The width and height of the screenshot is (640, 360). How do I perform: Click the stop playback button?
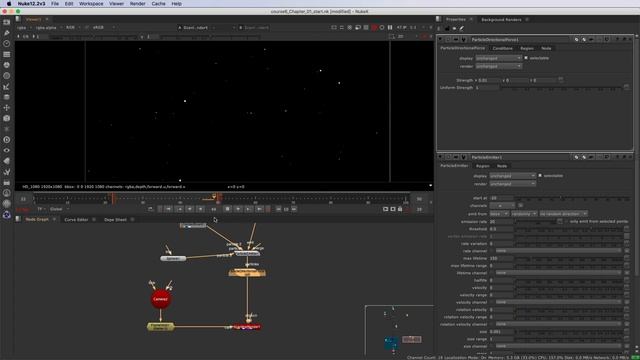pyautogui.click(x=227, y=209)
